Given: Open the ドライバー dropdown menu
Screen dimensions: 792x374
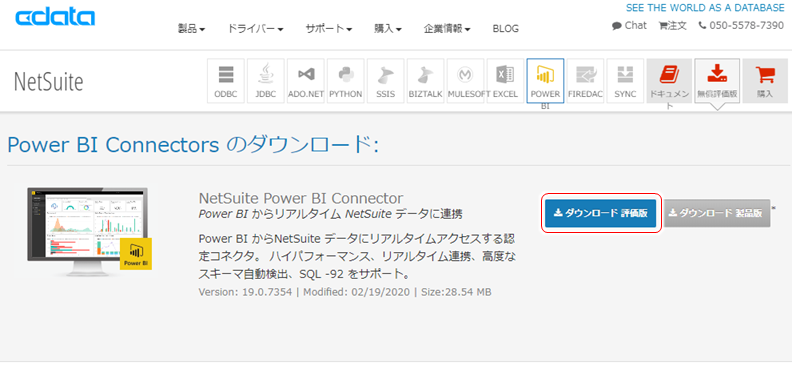Looking at the screenshot, I should click(x=255, y=29).
